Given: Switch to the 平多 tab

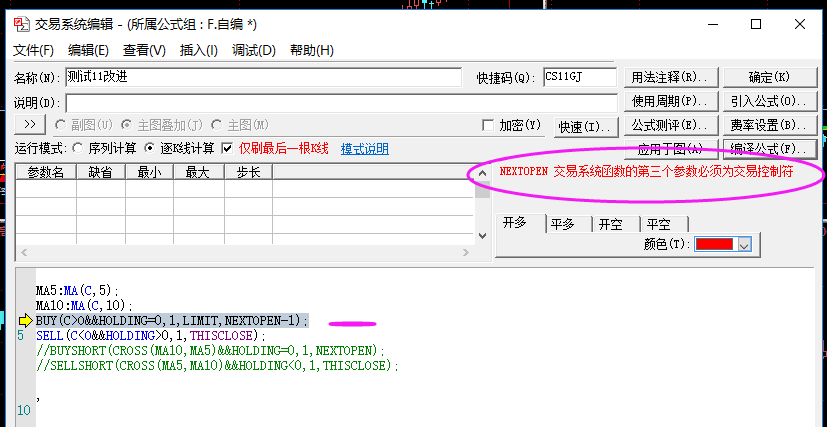Looking at the screenshot, I should (x=565, y=224).
